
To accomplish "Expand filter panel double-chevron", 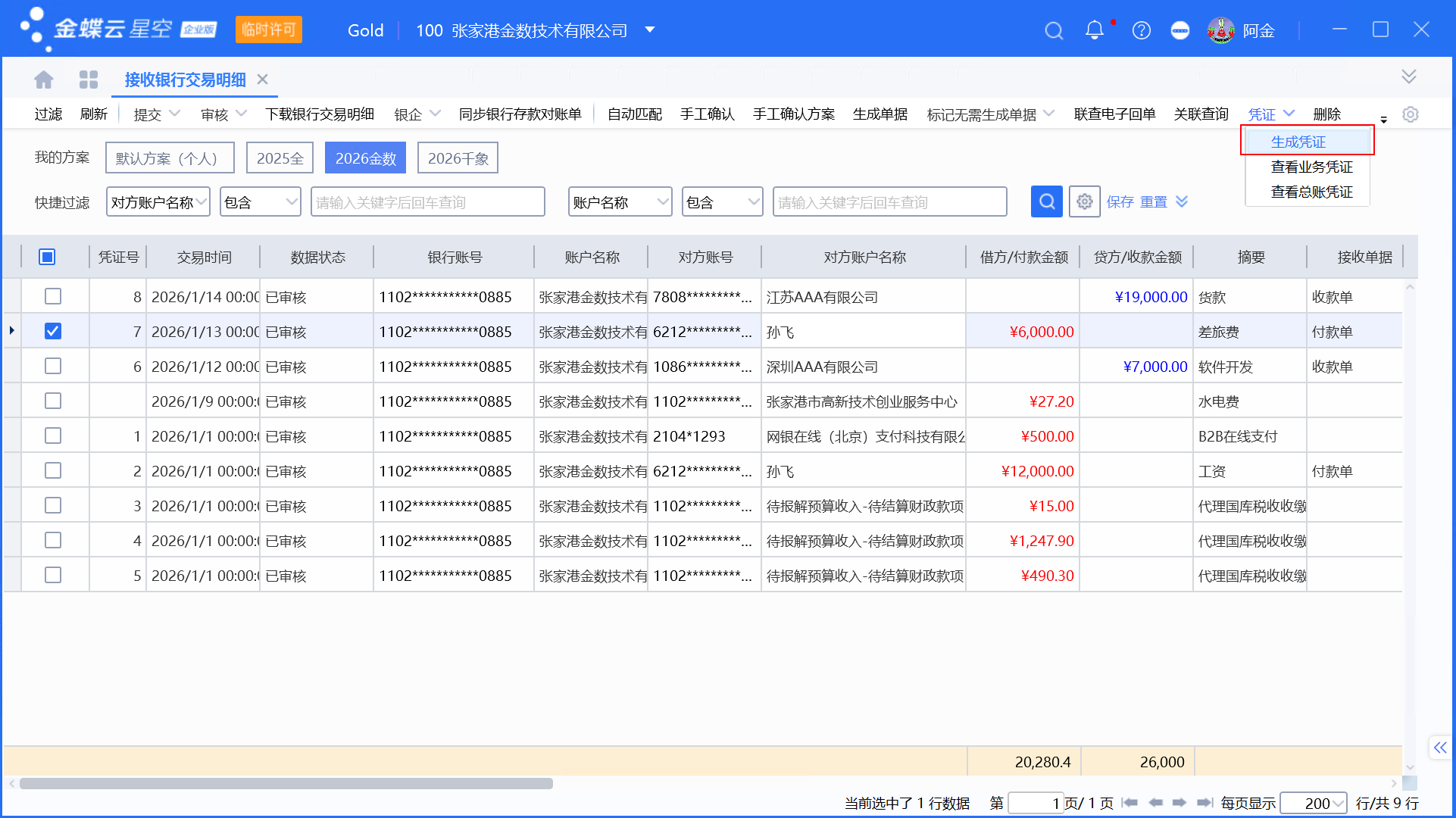I will [1181, 201].
